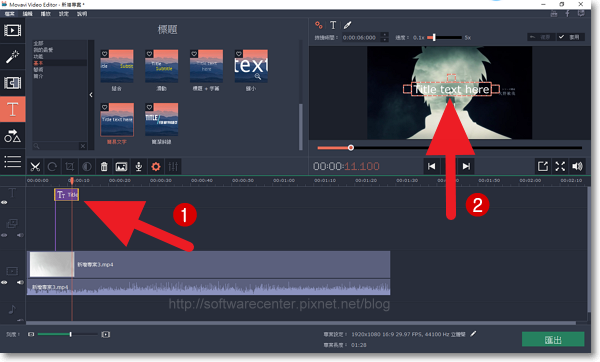
Task: Open the shapes and callouts sidebar tab
Action: coord(13,136)
